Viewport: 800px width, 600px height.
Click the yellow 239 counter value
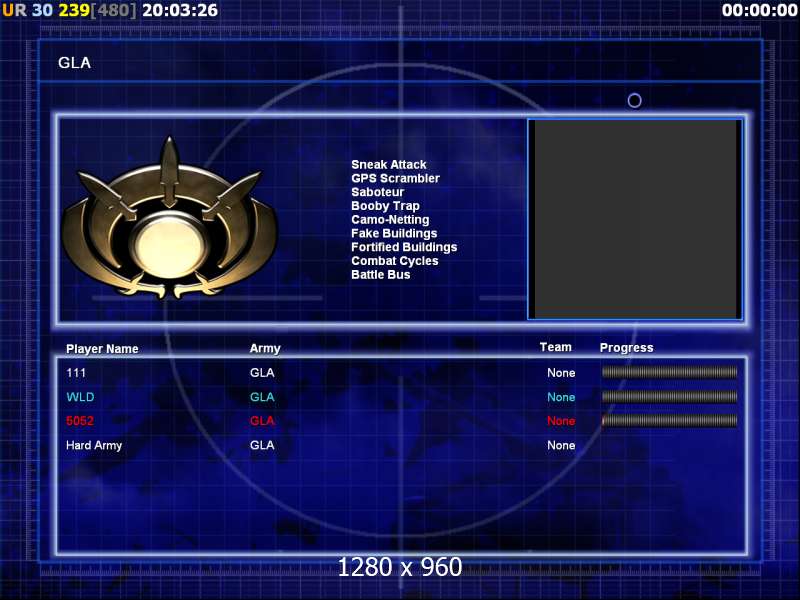click(74, 10)
